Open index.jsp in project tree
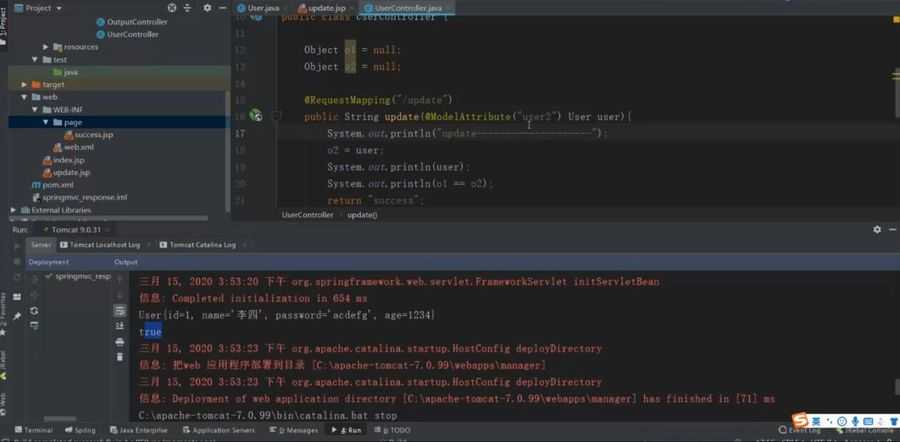Image resolution: width=900 pixels, height=442 pixels. [63, 160]
